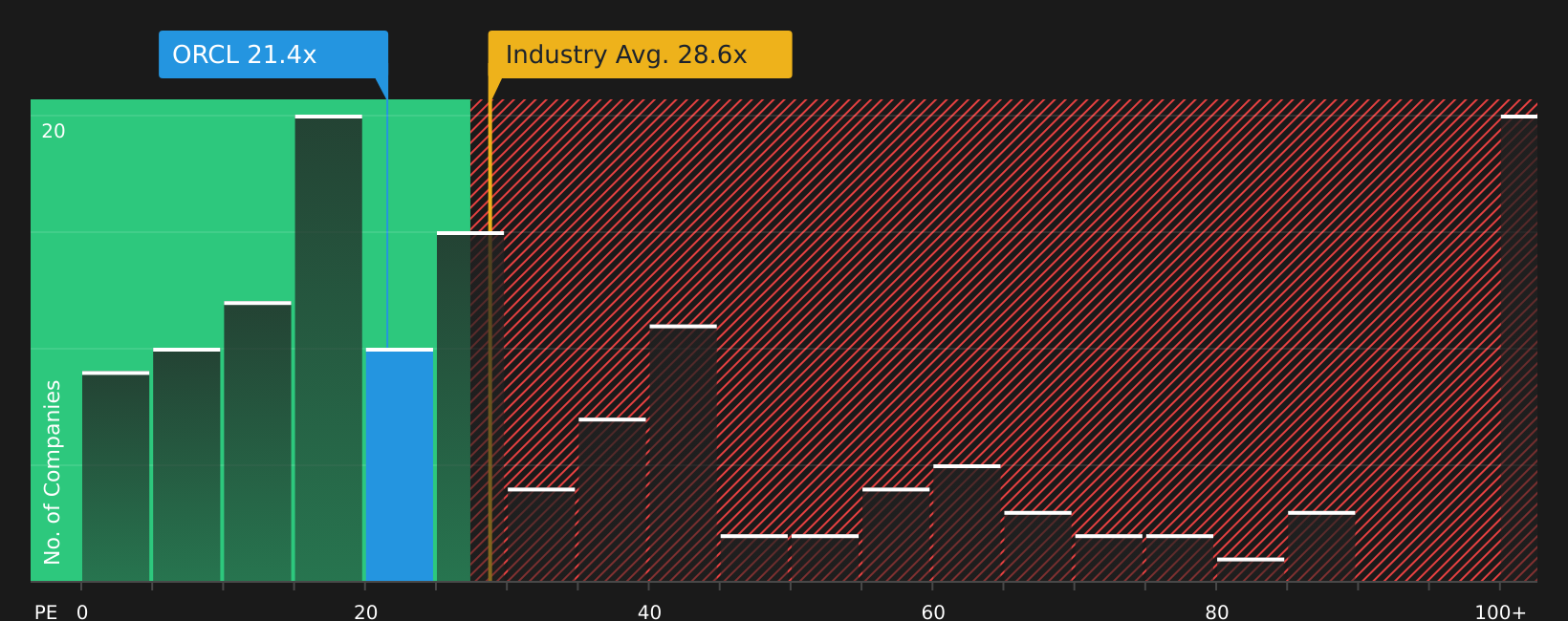Select the bar for PE 0-5
1568x621 pixels.
[x=116, y=476]
